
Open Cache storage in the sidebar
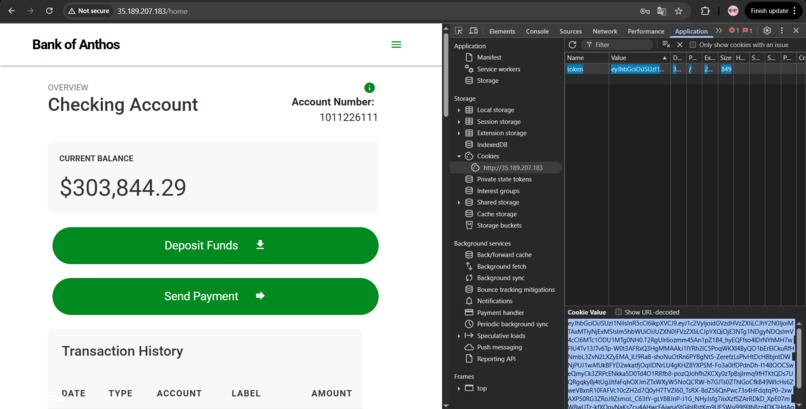coord(497,214)
